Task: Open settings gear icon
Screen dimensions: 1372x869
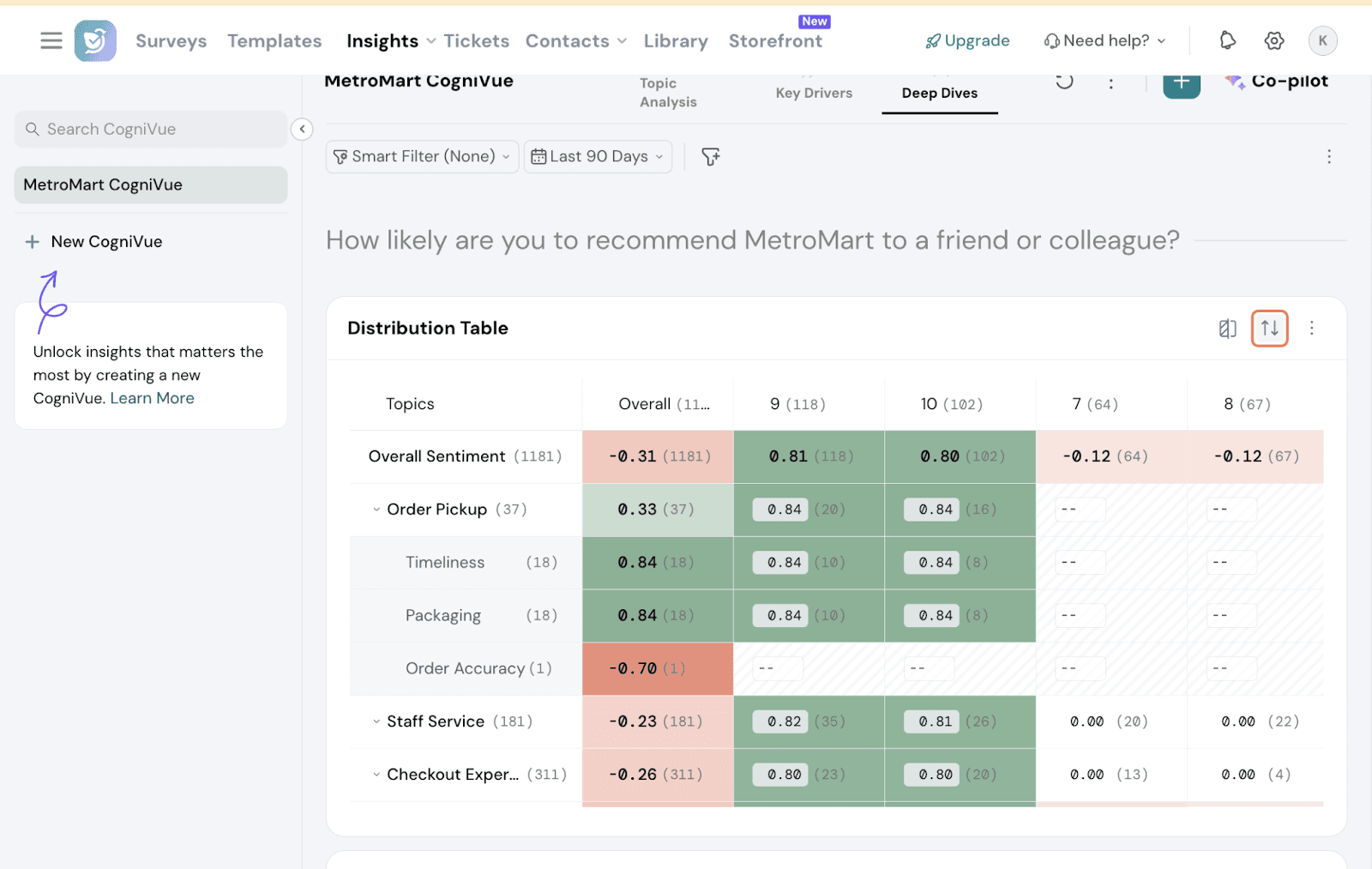Action: 1274,40
